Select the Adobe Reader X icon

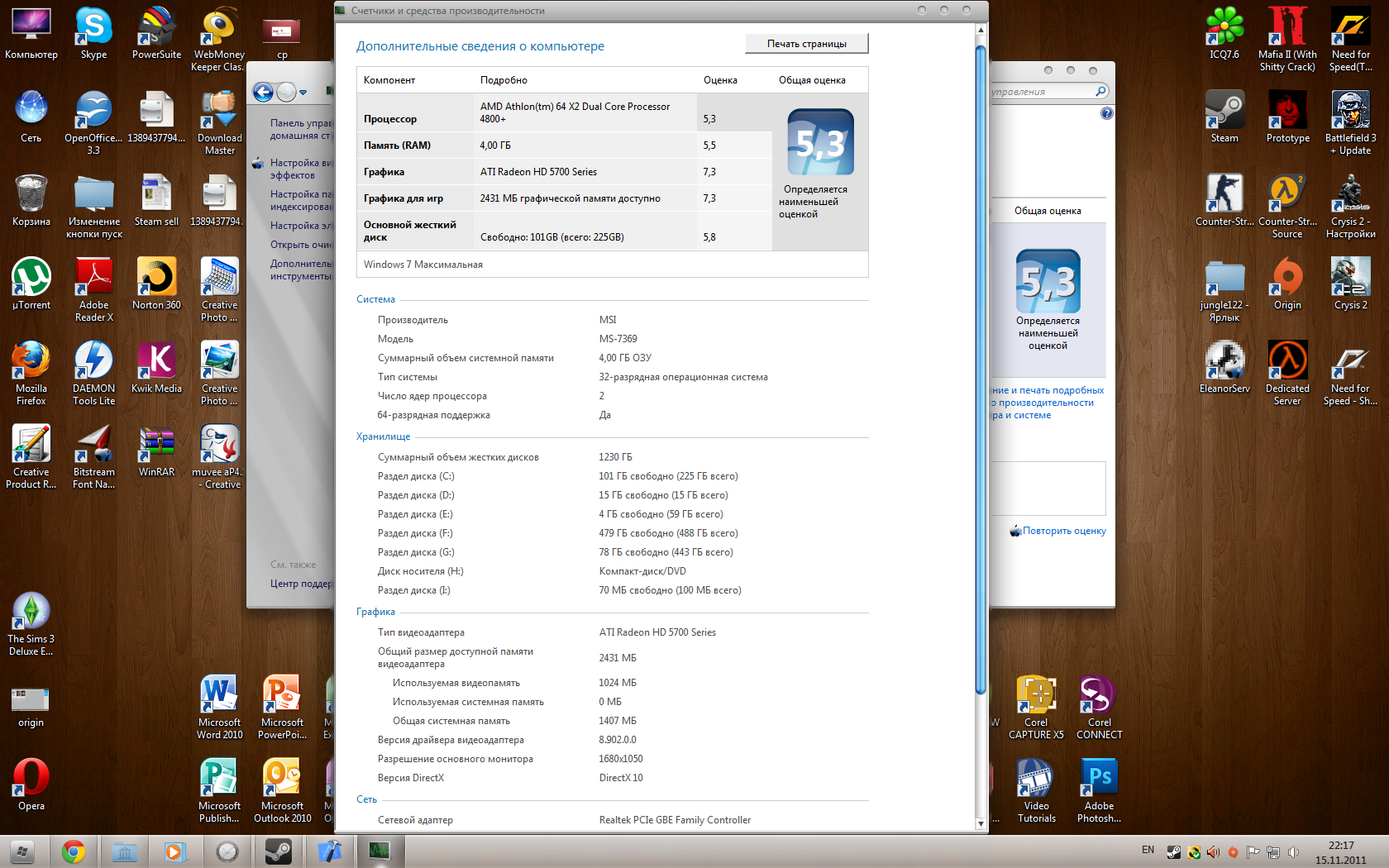(93, 289)
